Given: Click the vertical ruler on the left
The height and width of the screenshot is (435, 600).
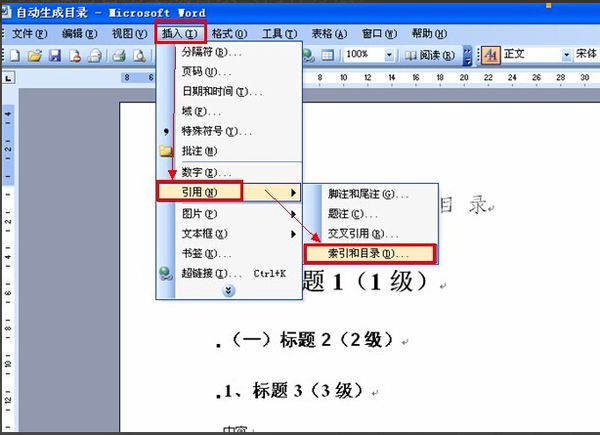Looking at the screenshot, I should click(8, 268).
